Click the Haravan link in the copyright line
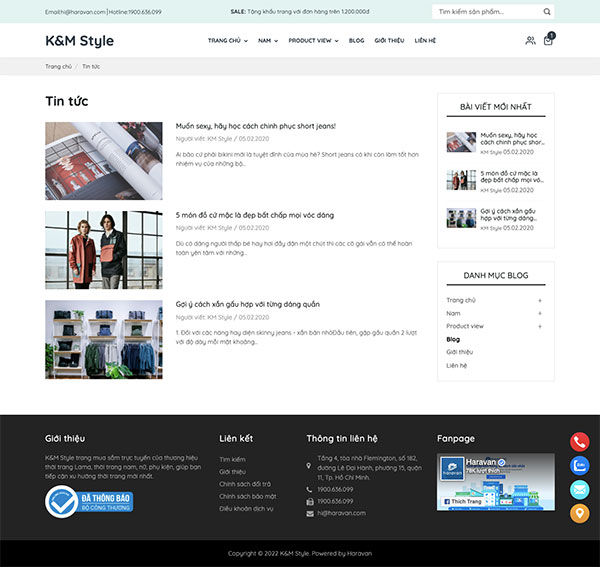Screen dimensions: 600x567 [359, 553]
